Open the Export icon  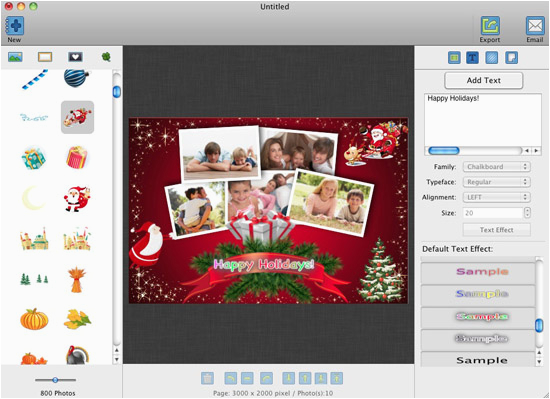click(x=490, y=26)
